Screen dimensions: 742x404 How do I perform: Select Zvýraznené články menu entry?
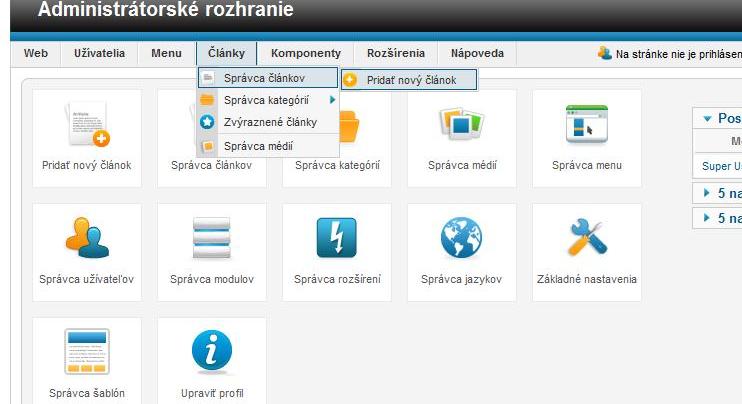270,122
